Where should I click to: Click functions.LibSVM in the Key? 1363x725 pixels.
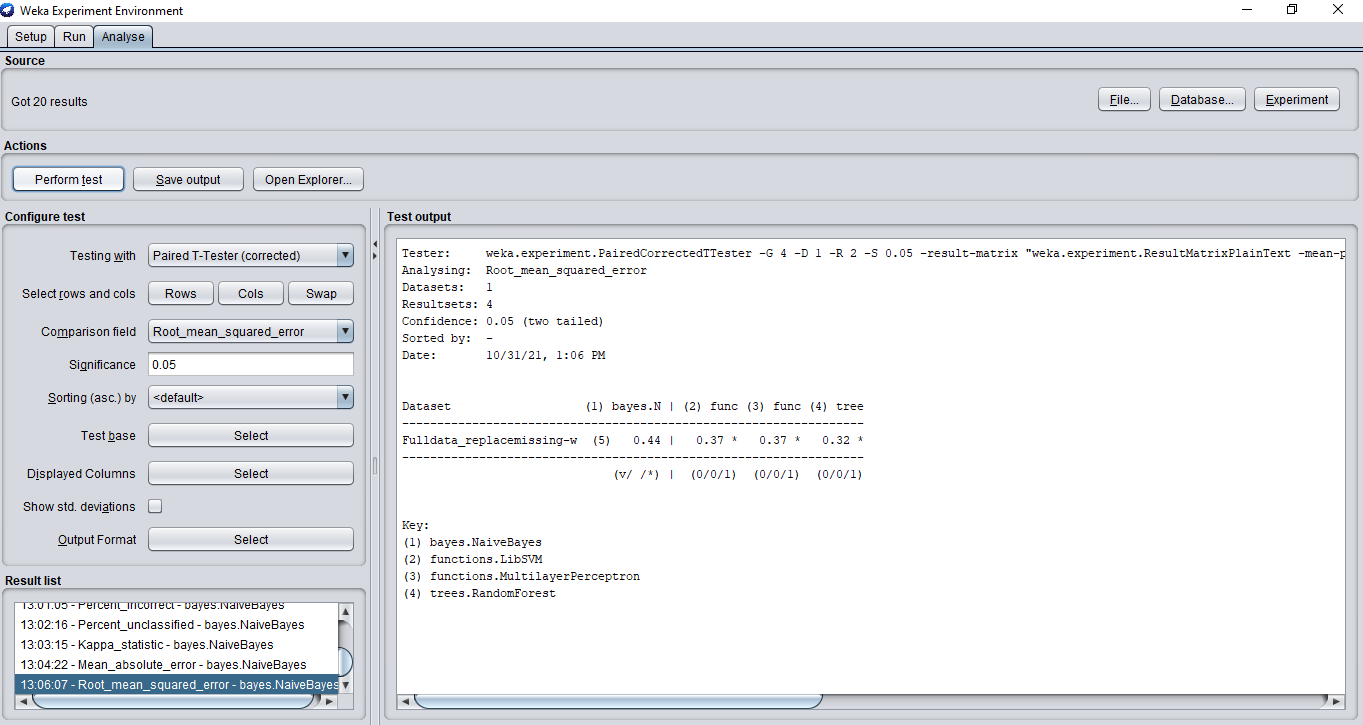(486, 559)
